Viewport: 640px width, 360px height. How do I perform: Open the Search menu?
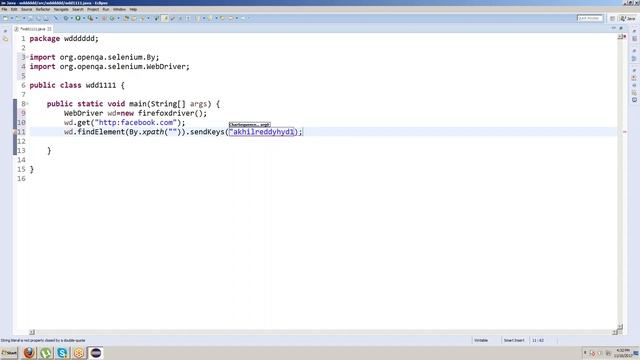click(78, 9)
